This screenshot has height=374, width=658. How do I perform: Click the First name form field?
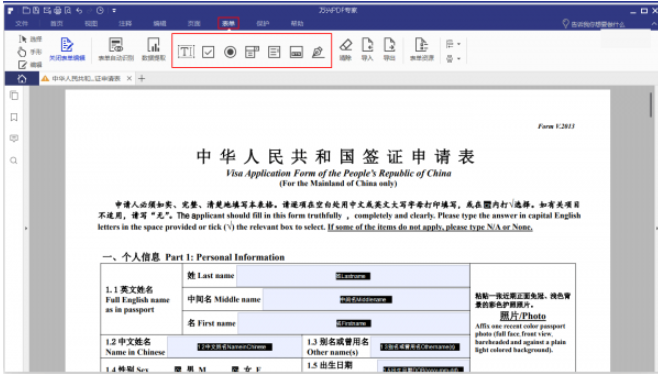(x=354, y=323)
